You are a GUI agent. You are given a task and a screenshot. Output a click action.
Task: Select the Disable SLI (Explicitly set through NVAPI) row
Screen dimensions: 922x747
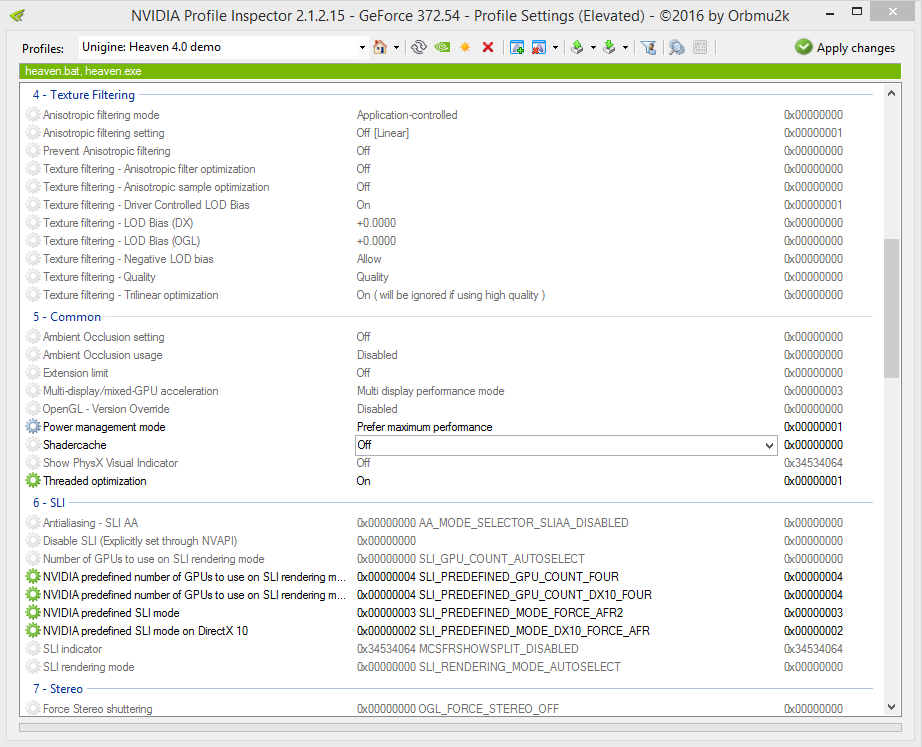pos(140,541)
